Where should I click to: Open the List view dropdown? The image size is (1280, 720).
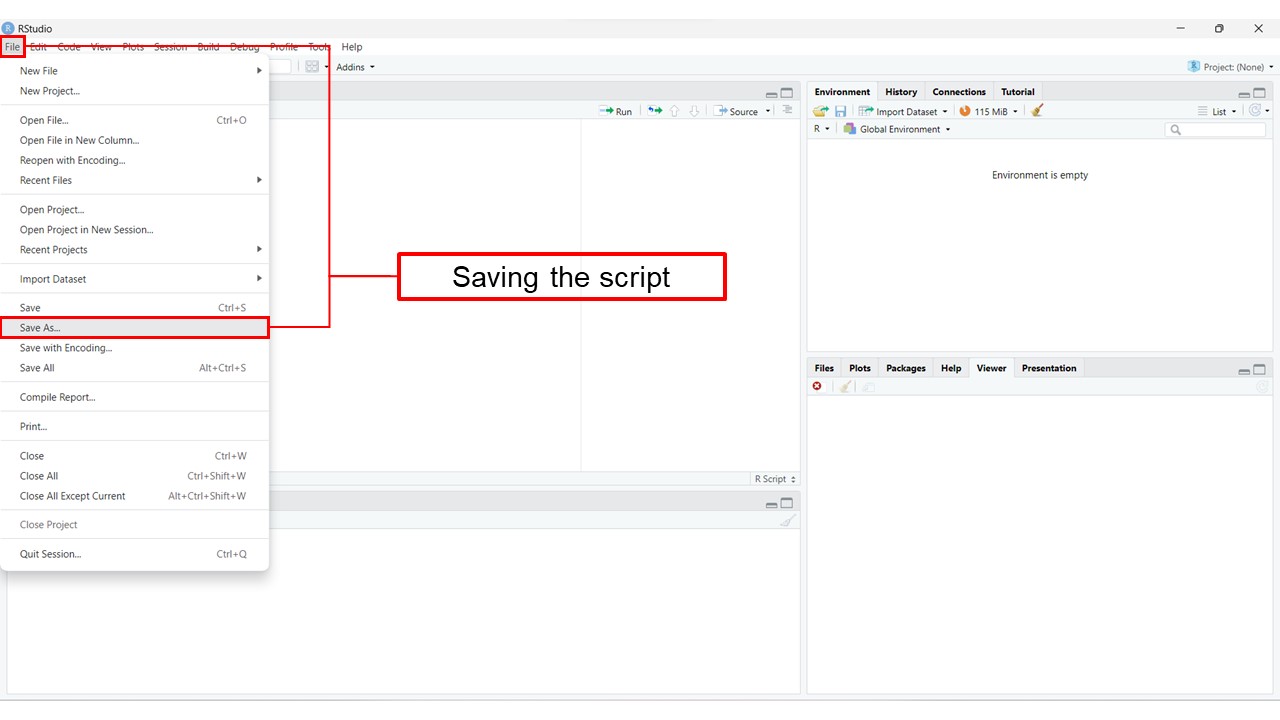point(1218,111)
